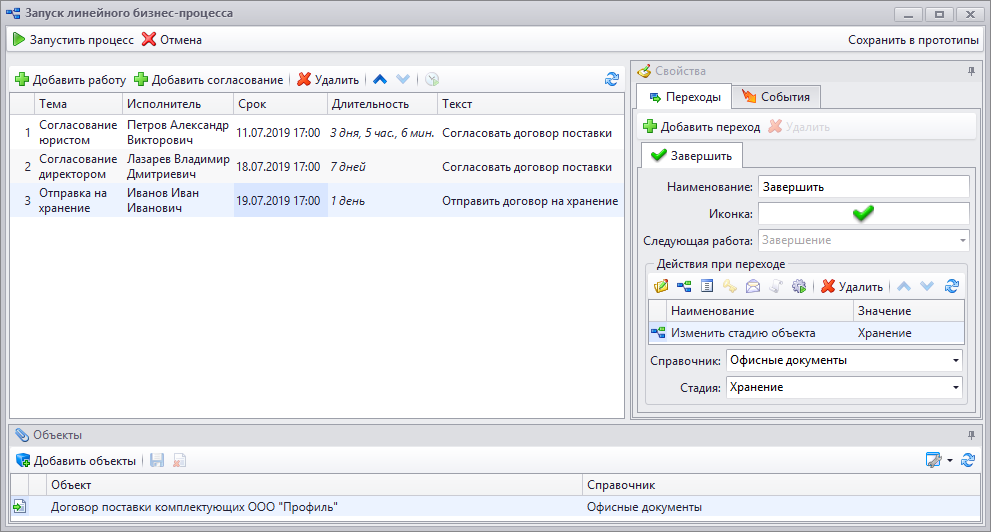Refresh the works list

pos(612,80)
